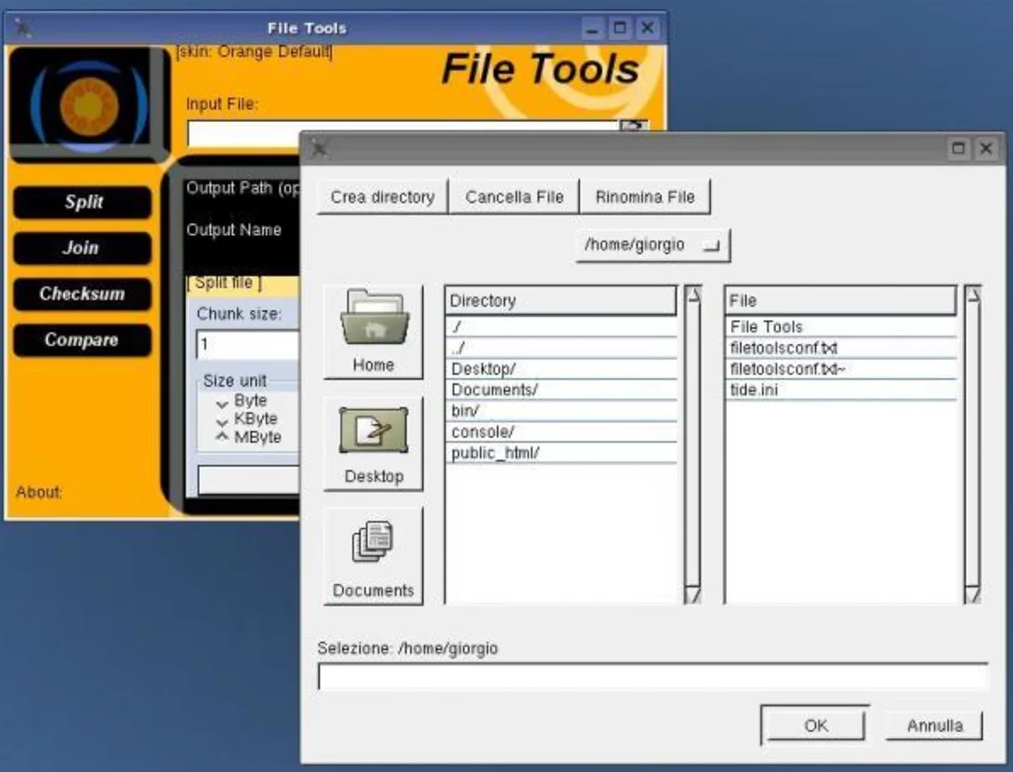Close the File Tools window
Screen dimensions: 1013x772
point(647,28)
